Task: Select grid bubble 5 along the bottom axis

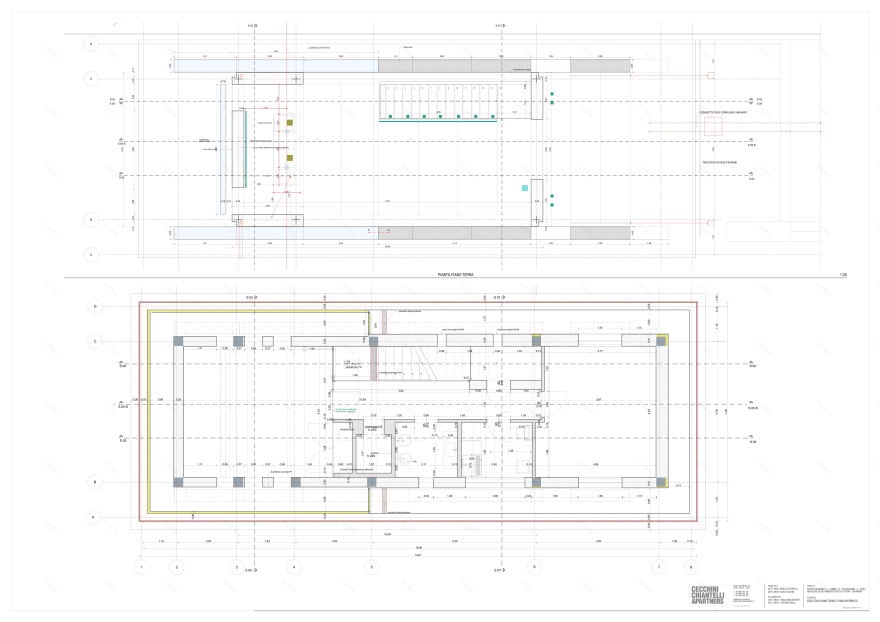Action: (372, 567)
